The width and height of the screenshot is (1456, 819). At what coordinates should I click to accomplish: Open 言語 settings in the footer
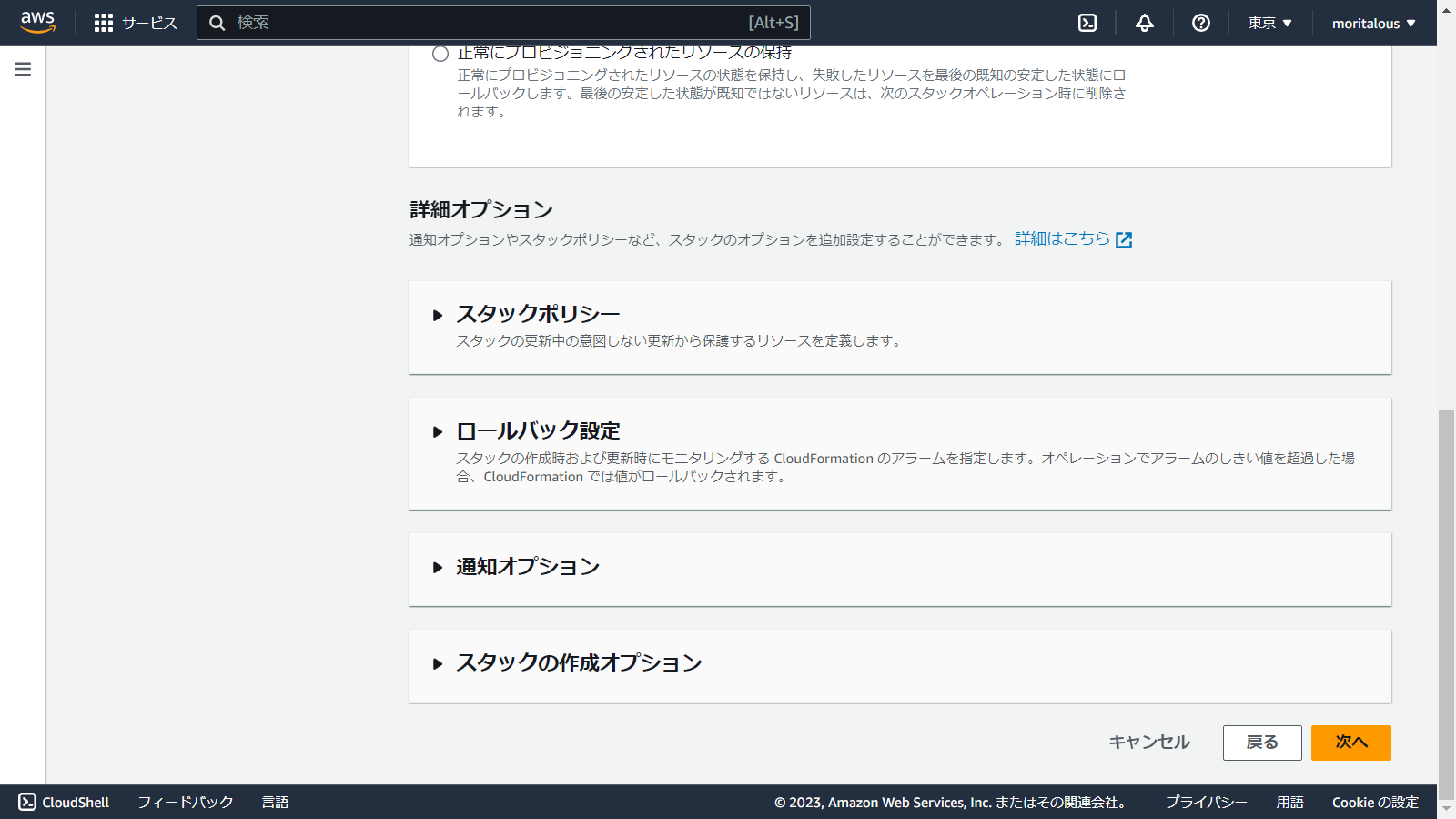click(x=275, y=802)
